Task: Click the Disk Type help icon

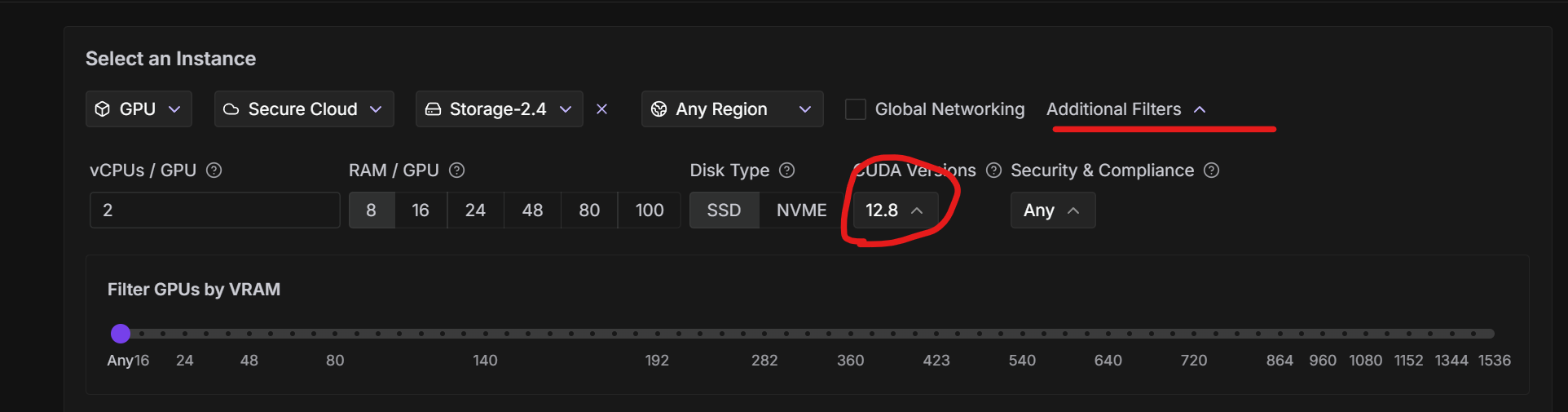Action: [786, 171]
